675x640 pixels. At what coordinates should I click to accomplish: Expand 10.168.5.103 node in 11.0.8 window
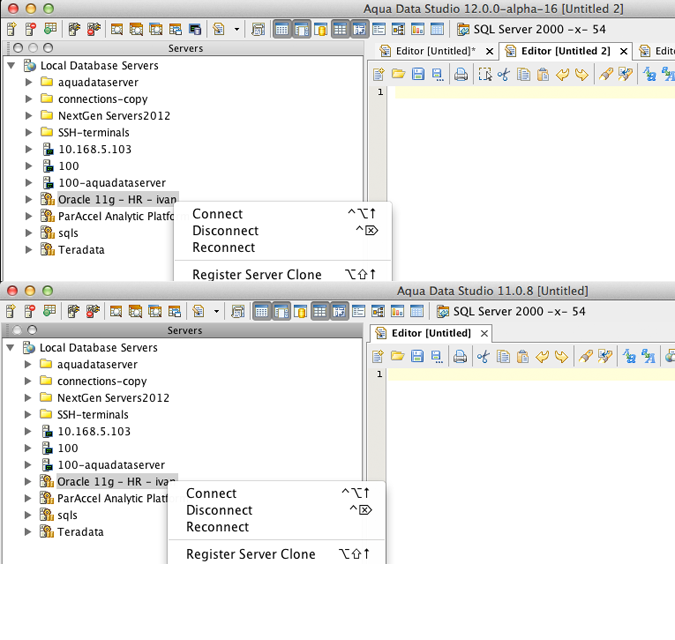coord(28,431)
